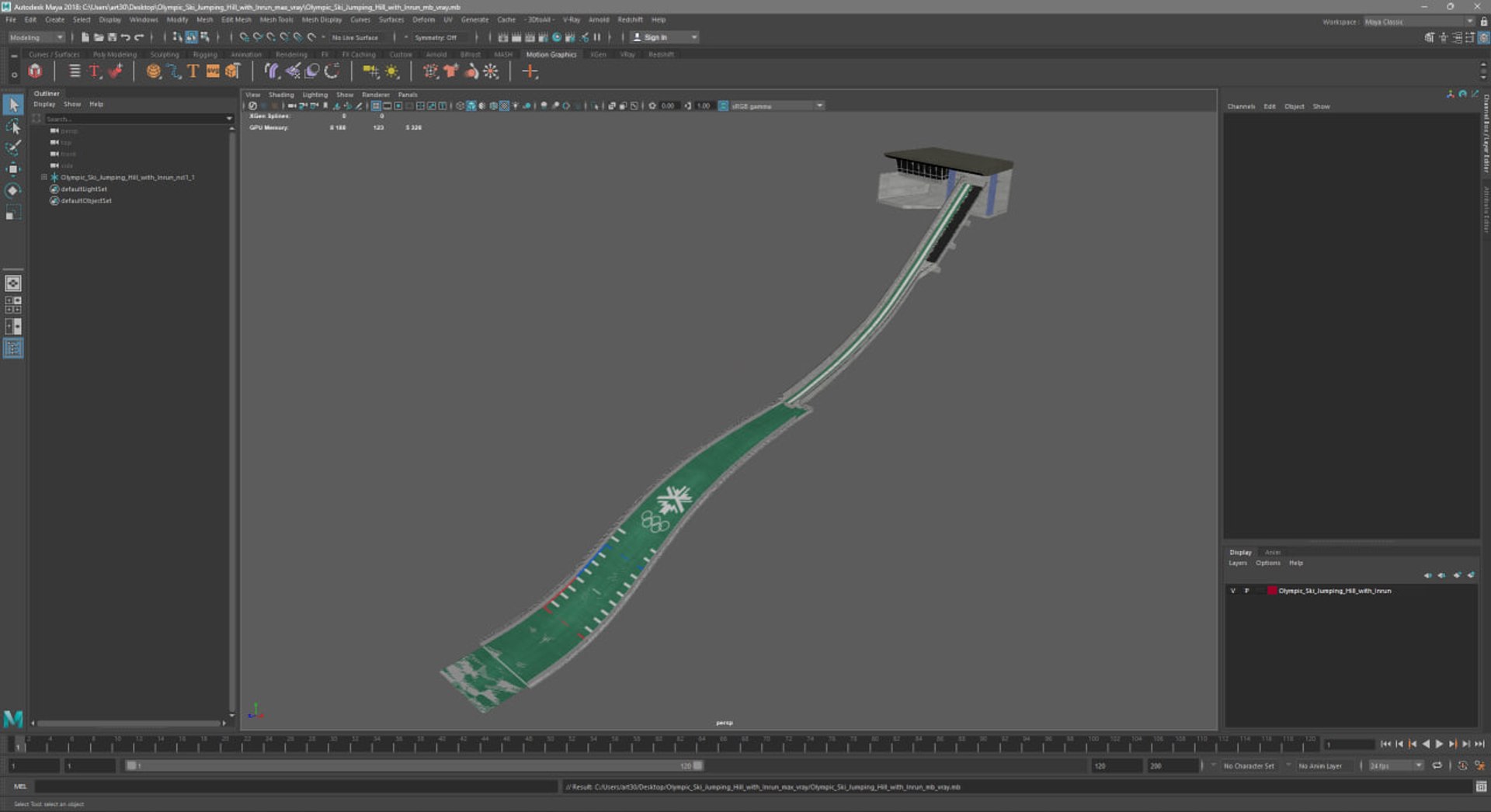Select the Rotate tool in the toolbox

coord(13,191)
